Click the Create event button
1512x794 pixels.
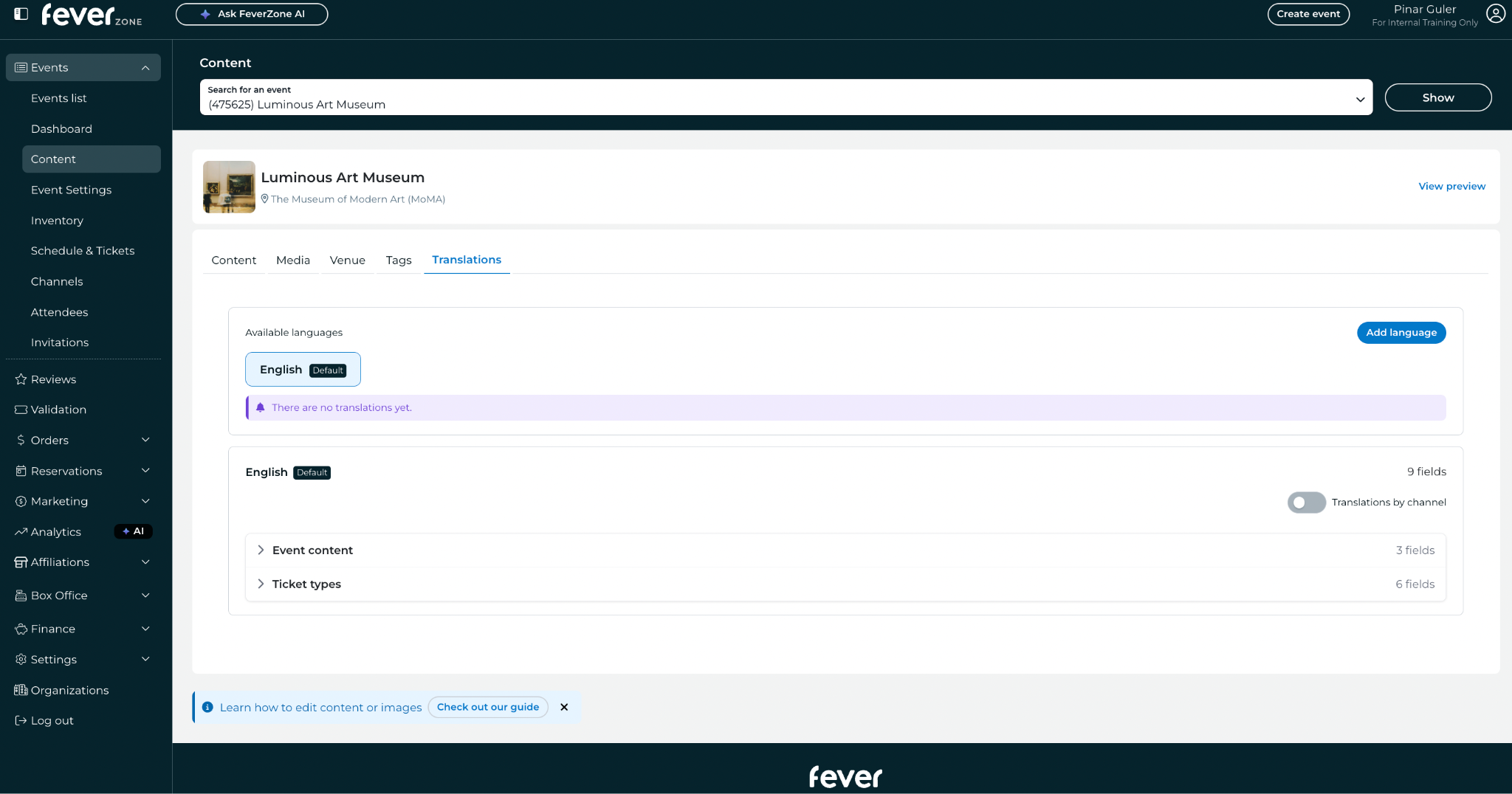point(1308,14)
